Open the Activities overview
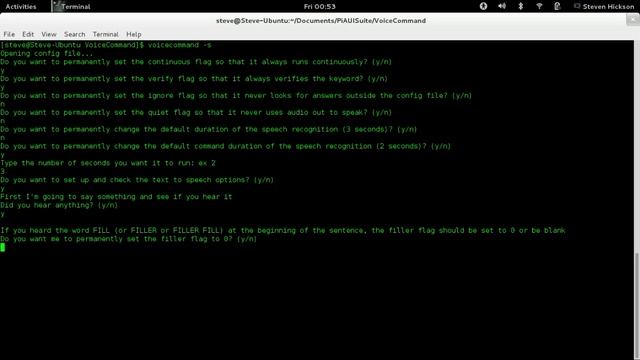This screenshot has height=360, width=640. coord(21,7)
